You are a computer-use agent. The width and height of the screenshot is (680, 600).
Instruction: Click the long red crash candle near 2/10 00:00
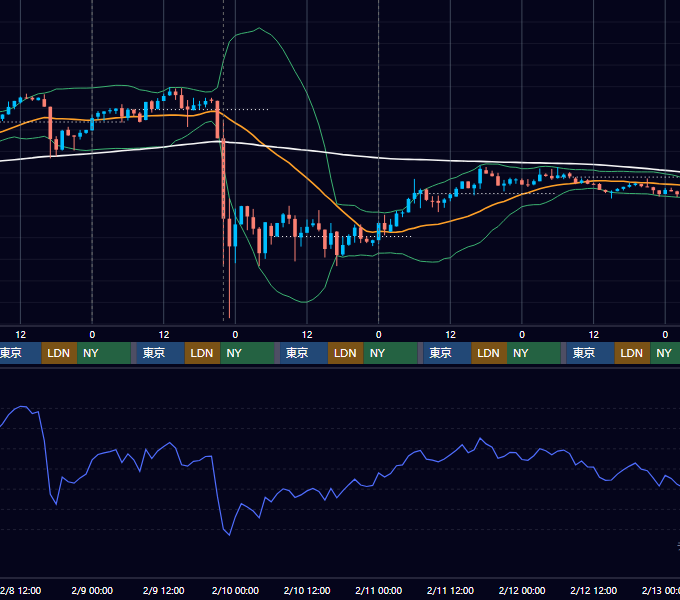pyautogui.click(x=223, y=178)
